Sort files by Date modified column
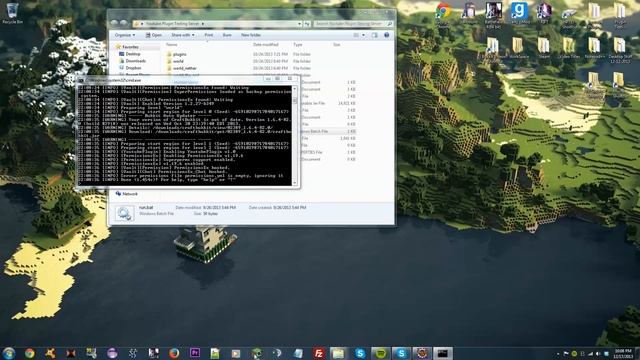Screen dimensions: 640x360 point(266,44)
